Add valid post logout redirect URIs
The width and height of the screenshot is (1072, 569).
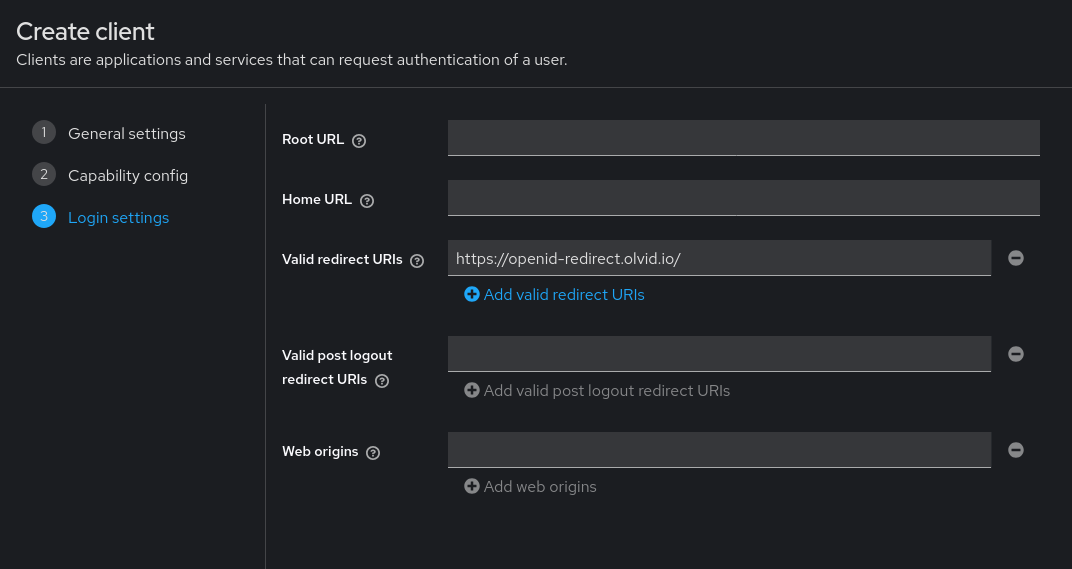pos(597,391)
